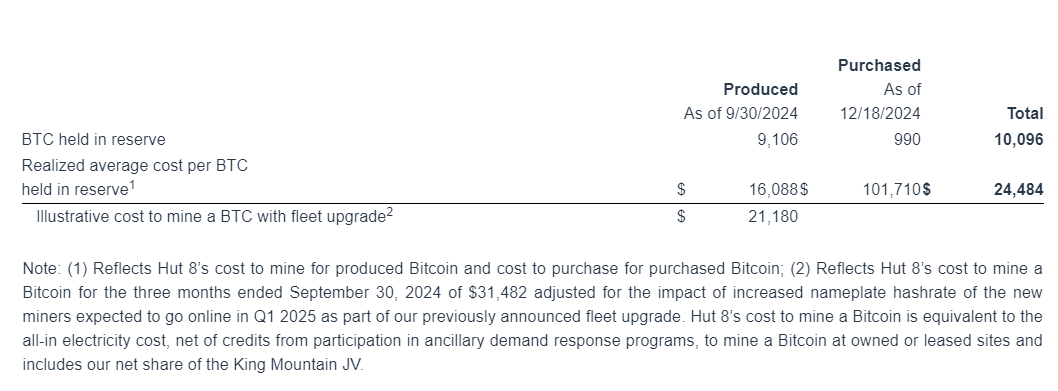Click the As of 9/30/2024 date label
Viewport: 1058px width, 391px height.
pos(741,113)
